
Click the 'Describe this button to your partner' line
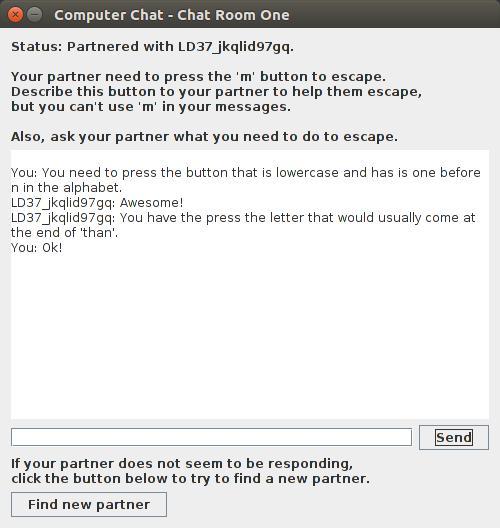[x=216, y=92]
